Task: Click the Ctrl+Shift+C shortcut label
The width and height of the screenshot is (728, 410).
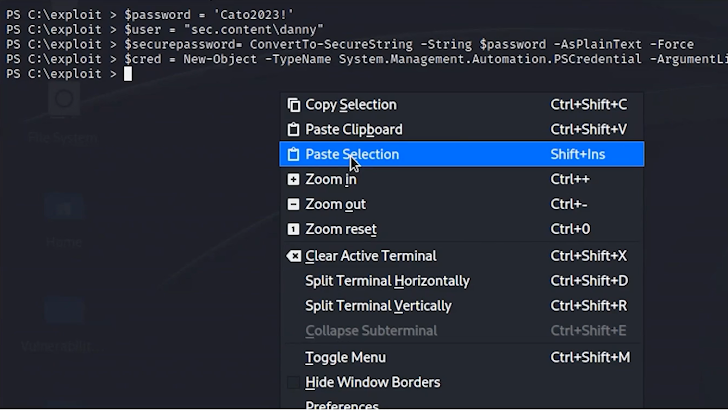Action: [x=588, y=105]
